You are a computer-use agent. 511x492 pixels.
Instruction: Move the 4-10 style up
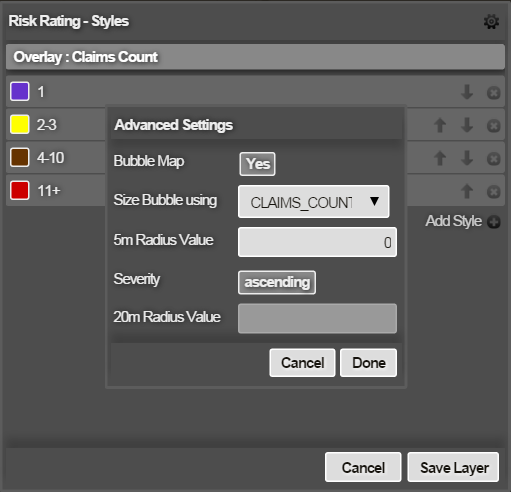click(440, 158)
